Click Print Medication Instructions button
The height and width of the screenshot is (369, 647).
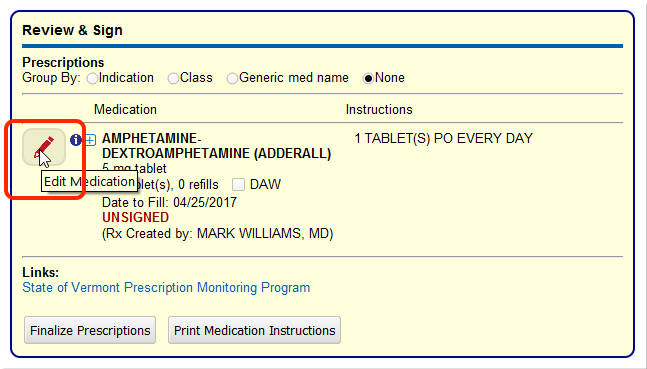255,330
